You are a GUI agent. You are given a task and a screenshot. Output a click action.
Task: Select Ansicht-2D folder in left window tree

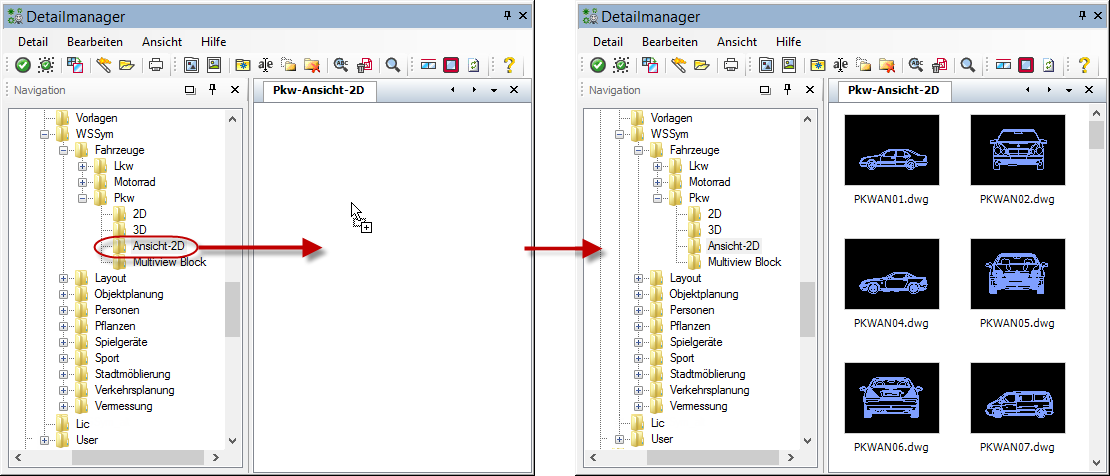[x=160, y=246]
